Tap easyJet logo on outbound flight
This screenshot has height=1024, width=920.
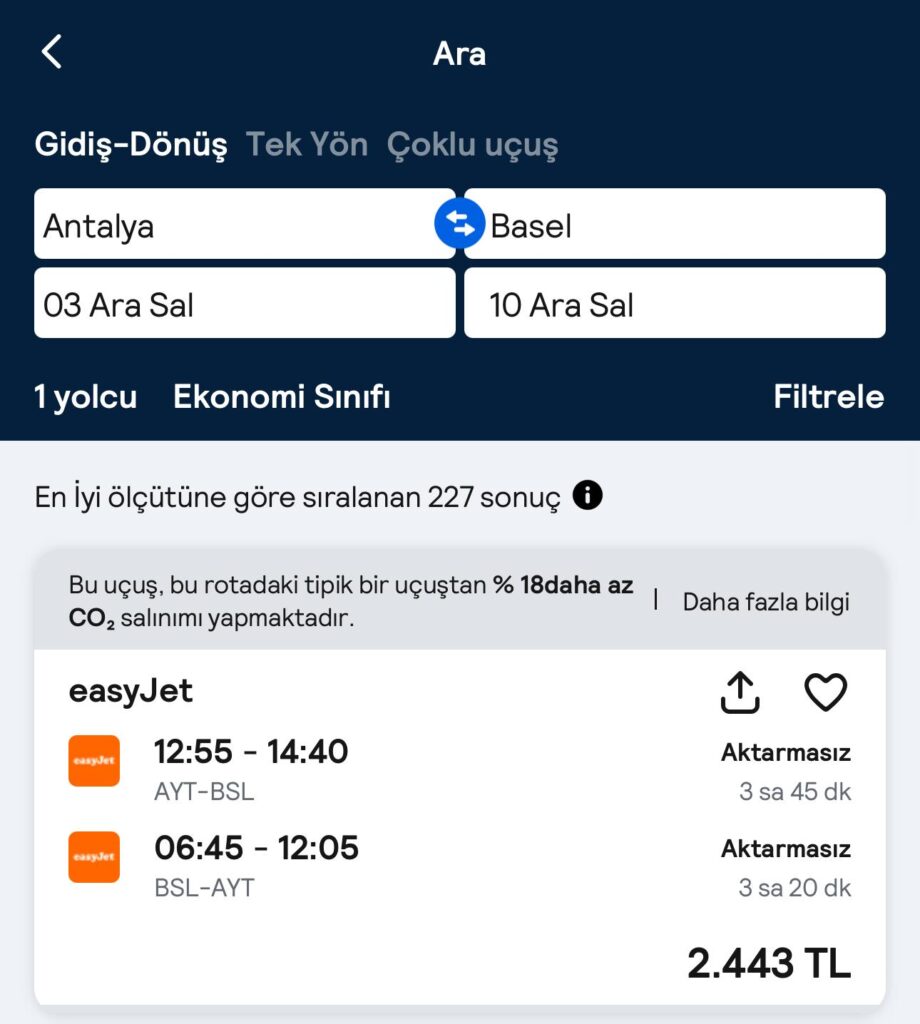click(94, 761)
